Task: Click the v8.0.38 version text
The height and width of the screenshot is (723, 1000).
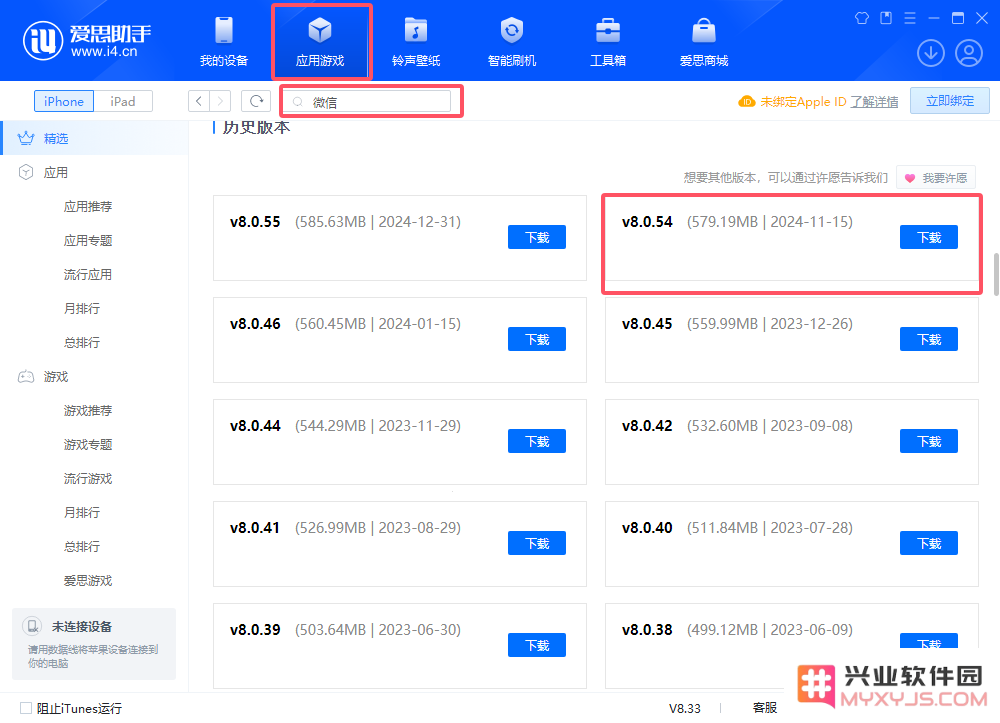Action: 647,630
